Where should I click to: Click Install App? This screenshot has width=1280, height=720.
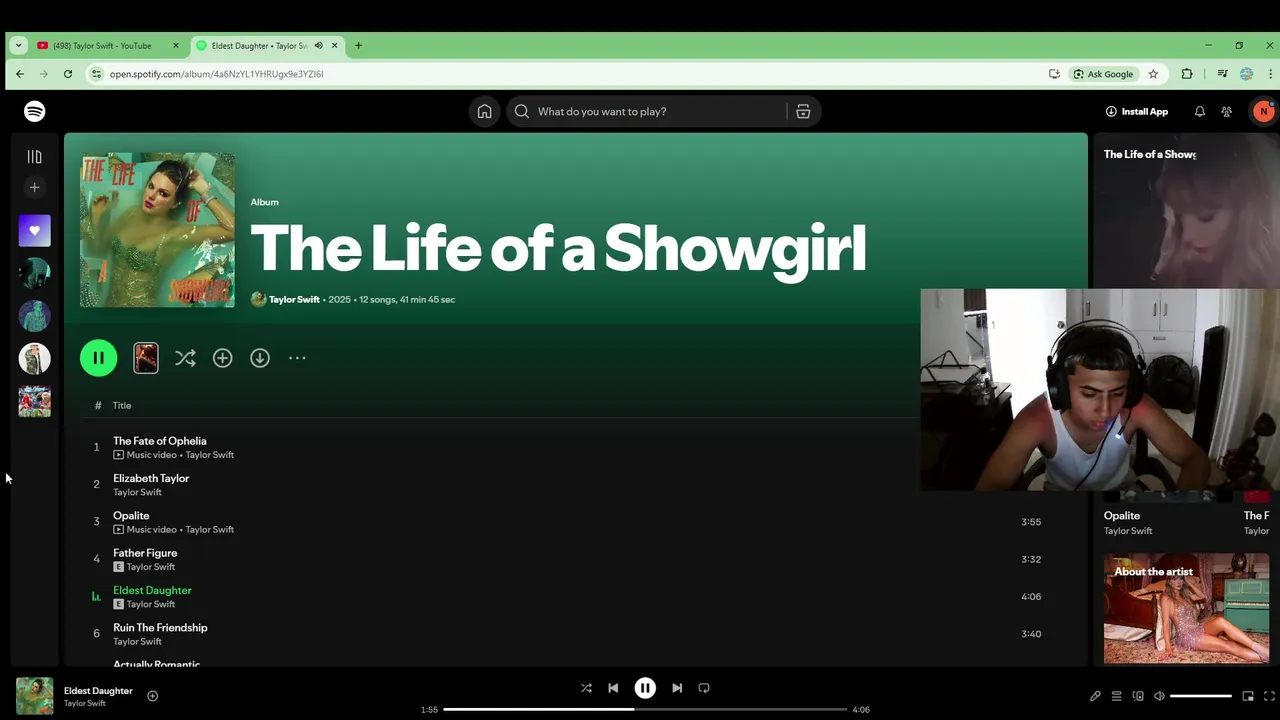[1137, 111]
